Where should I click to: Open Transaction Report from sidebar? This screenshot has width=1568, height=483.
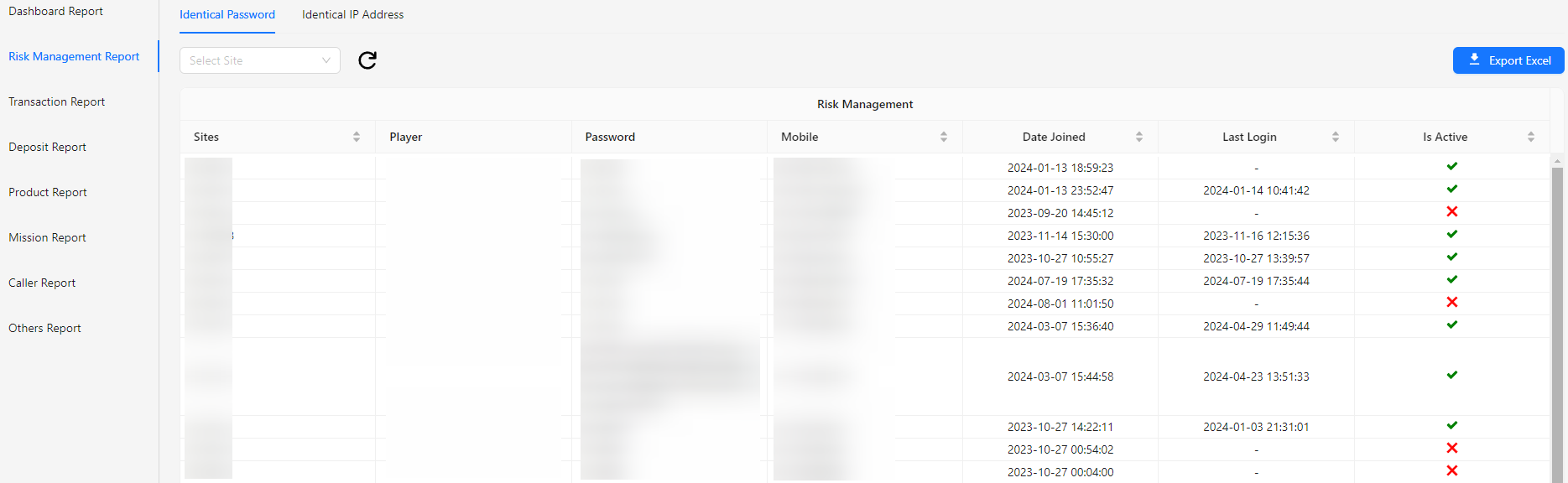[57, 102]
